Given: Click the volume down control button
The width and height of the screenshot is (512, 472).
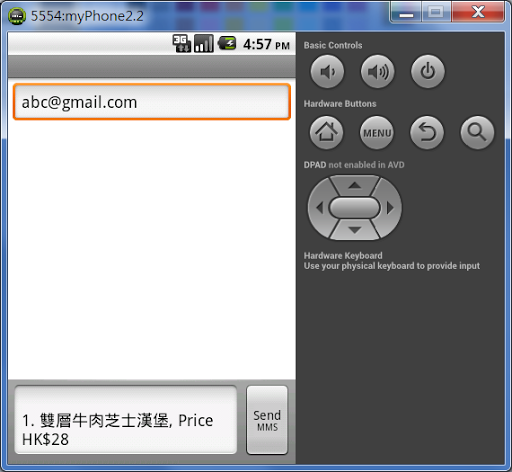Looking at the screenshot, I should tap(327, 72).
